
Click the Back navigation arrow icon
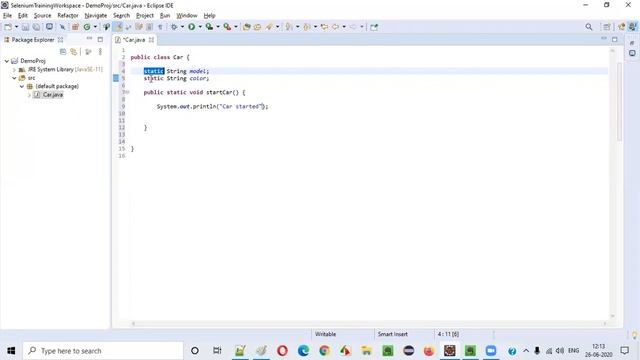click(x=336, y=27)
